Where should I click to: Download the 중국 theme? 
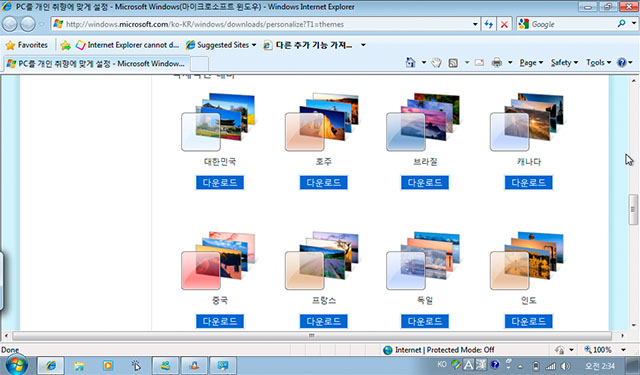click(x=220, y=321)
